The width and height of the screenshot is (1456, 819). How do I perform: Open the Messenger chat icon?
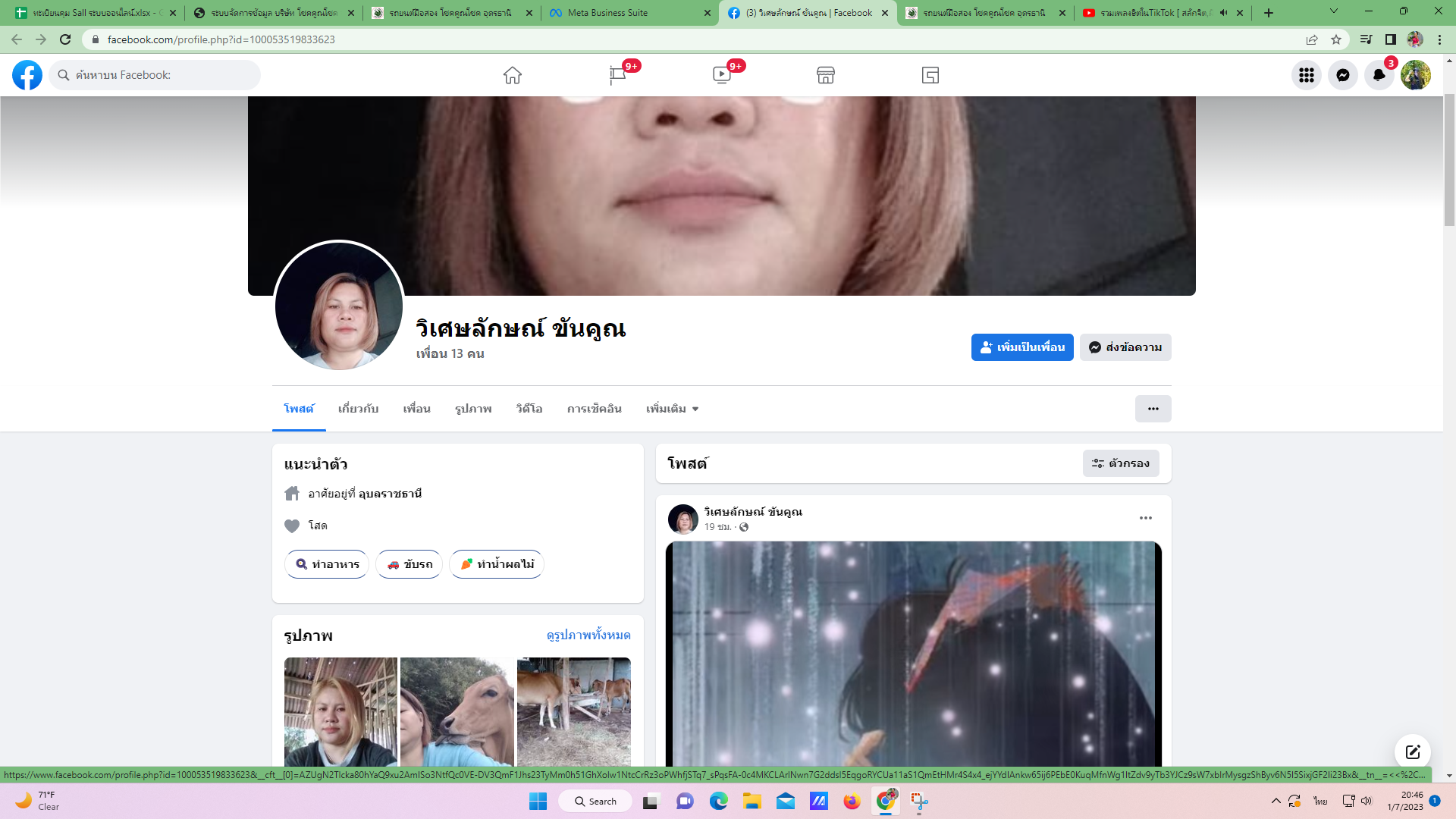coord(1343,75)
